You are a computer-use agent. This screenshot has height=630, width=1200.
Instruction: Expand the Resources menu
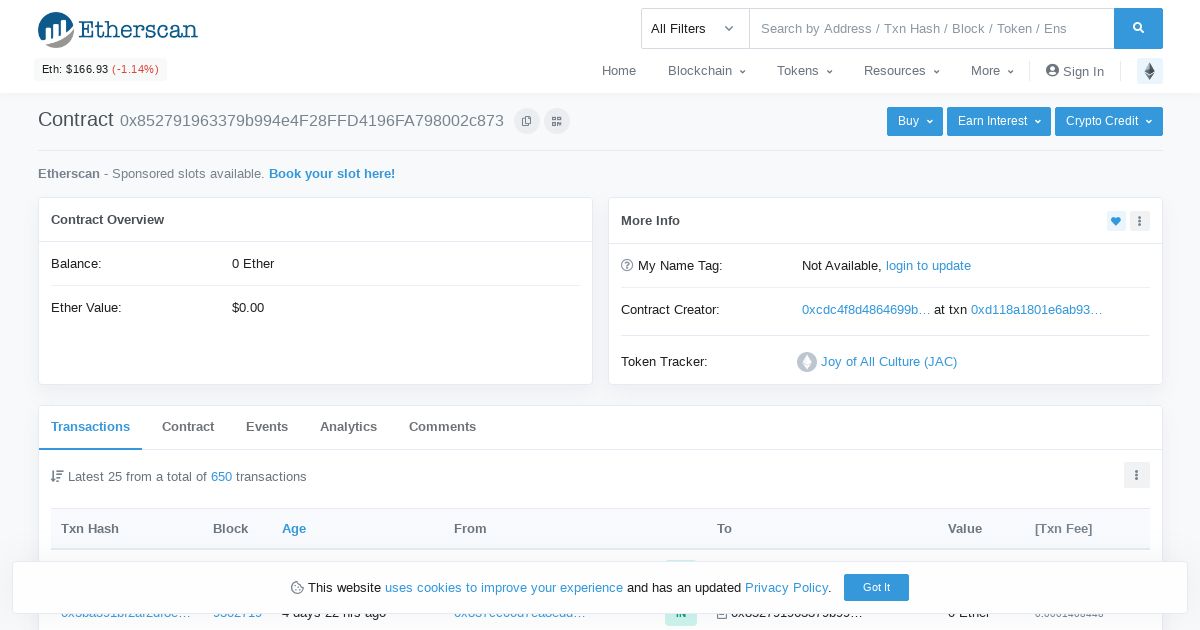(x=902, y=71)
